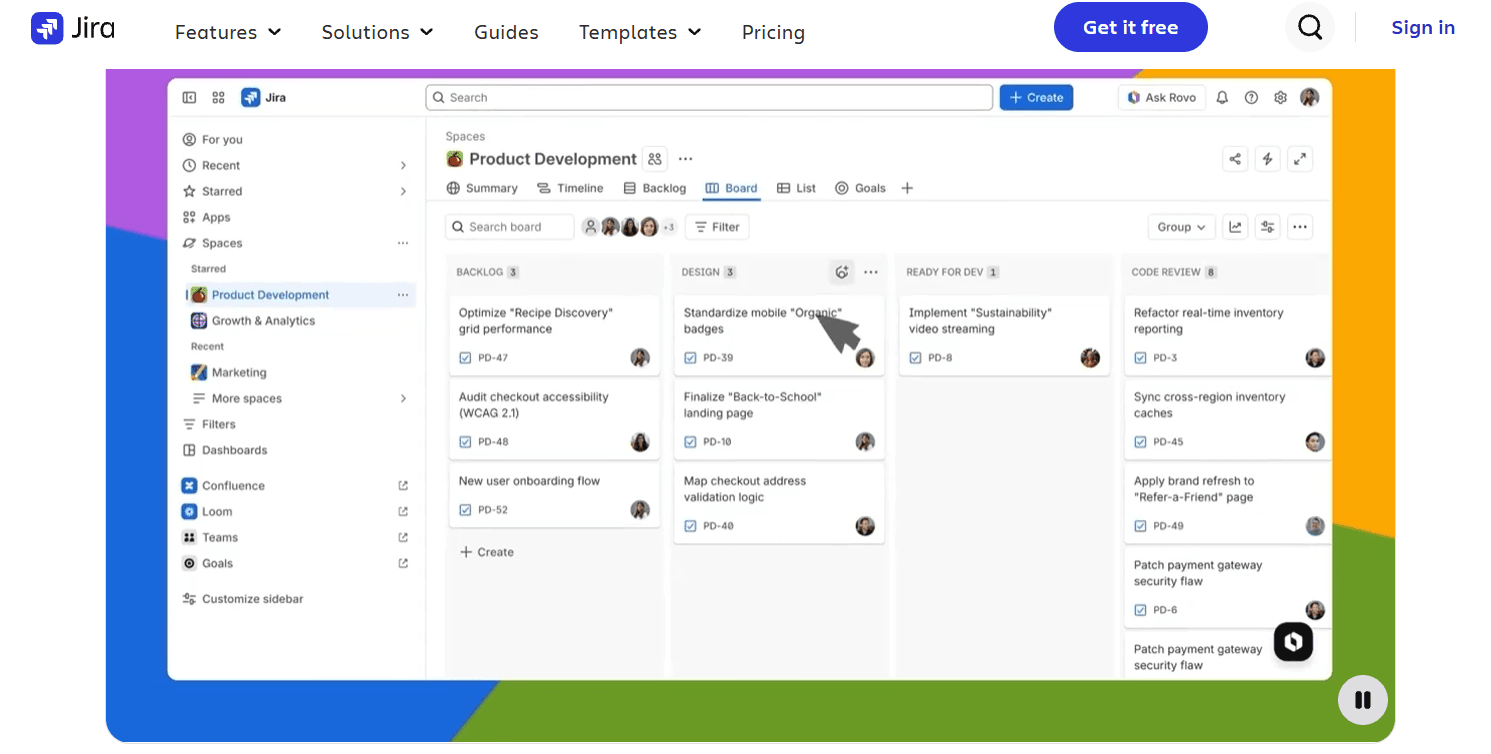The width and height of the screenshot is (1491, 754).
Task: Open the "Finalize Back-to-School landing page" card
Action: click(x=779, y=419)
